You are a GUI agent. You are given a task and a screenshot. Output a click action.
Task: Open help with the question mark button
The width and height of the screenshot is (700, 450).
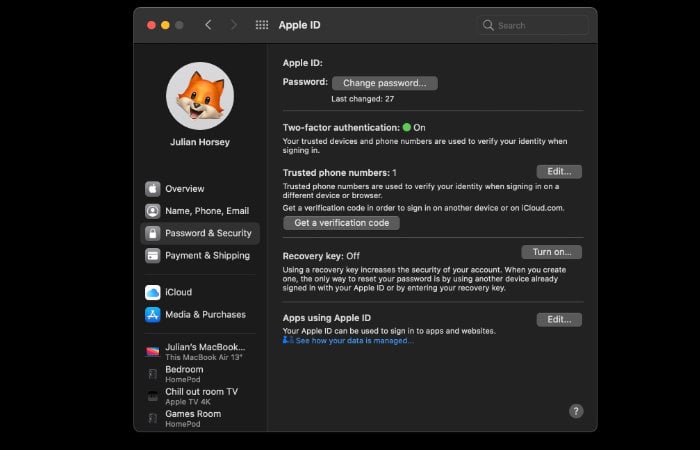point(576,411)
